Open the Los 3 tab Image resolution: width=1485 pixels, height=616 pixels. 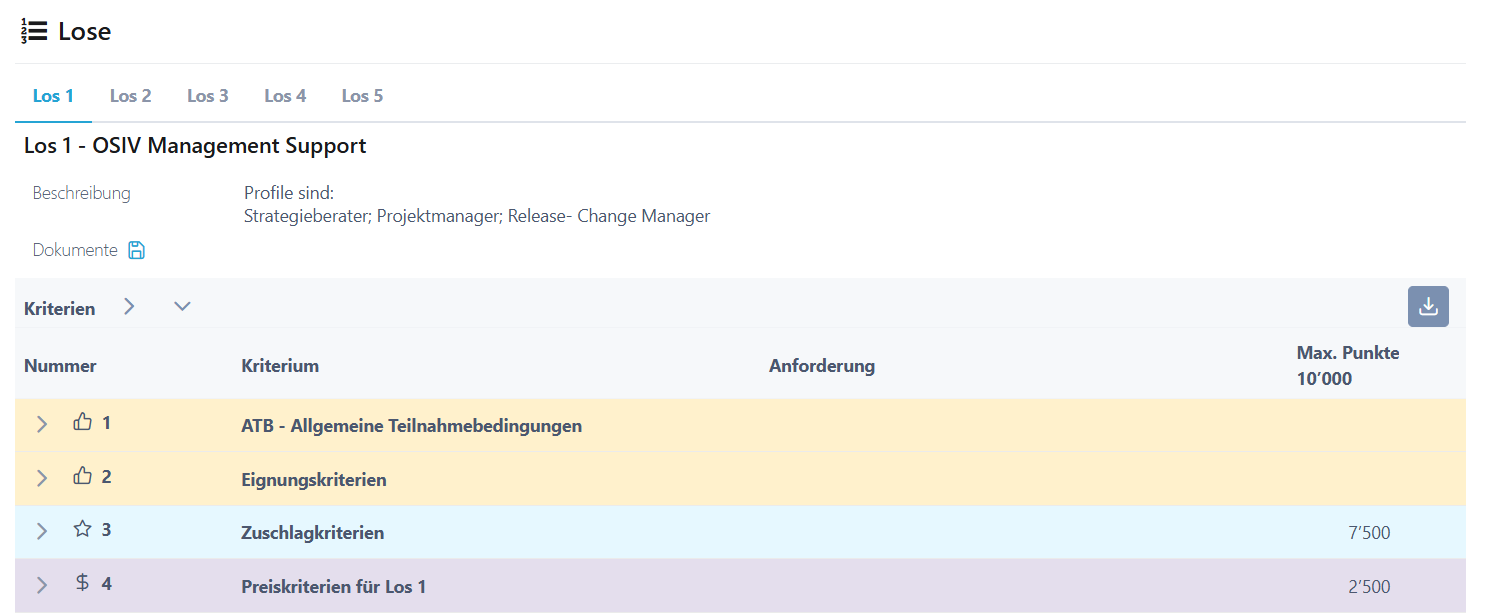[x=208, y=96]
